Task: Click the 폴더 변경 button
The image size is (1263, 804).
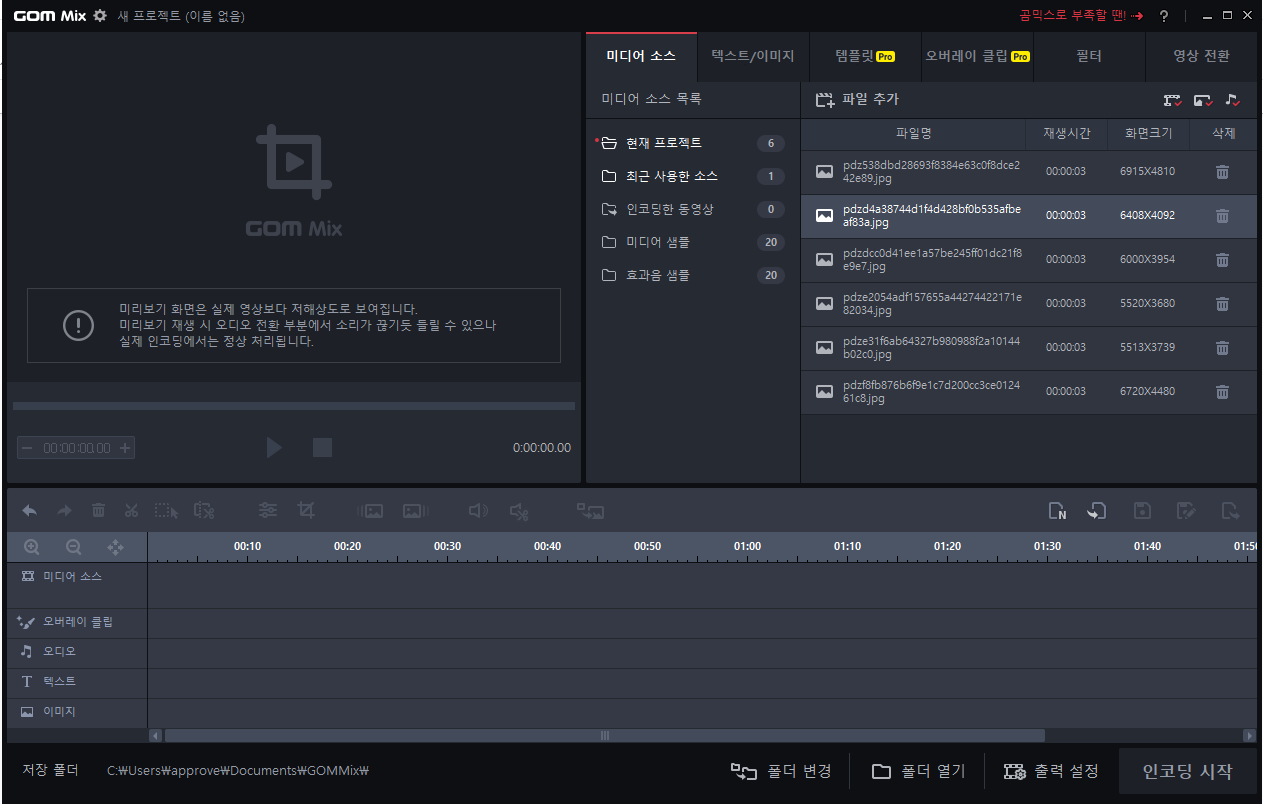Action: tap(781, 771)
